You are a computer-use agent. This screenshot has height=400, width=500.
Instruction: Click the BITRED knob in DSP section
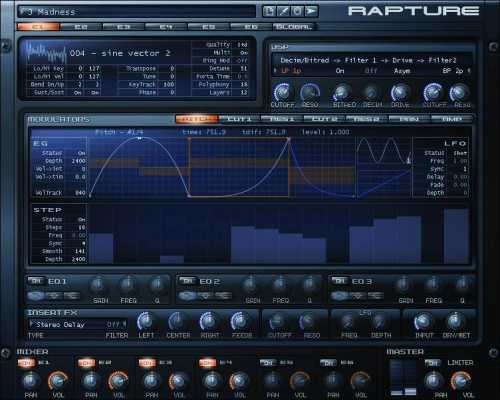(x=342, y=92)
